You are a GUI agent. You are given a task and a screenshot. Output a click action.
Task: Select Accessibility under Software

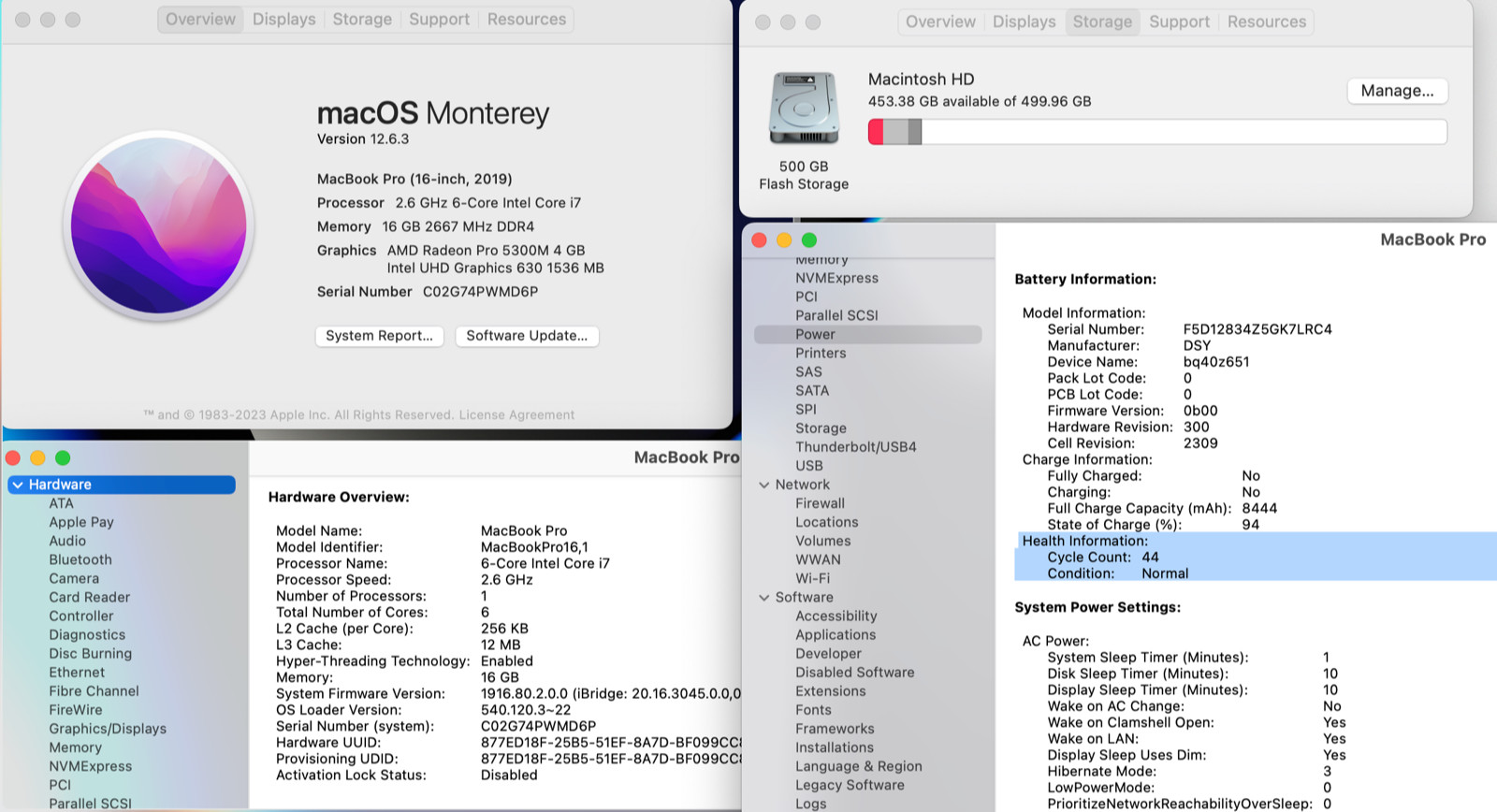(x=836, y=616)
